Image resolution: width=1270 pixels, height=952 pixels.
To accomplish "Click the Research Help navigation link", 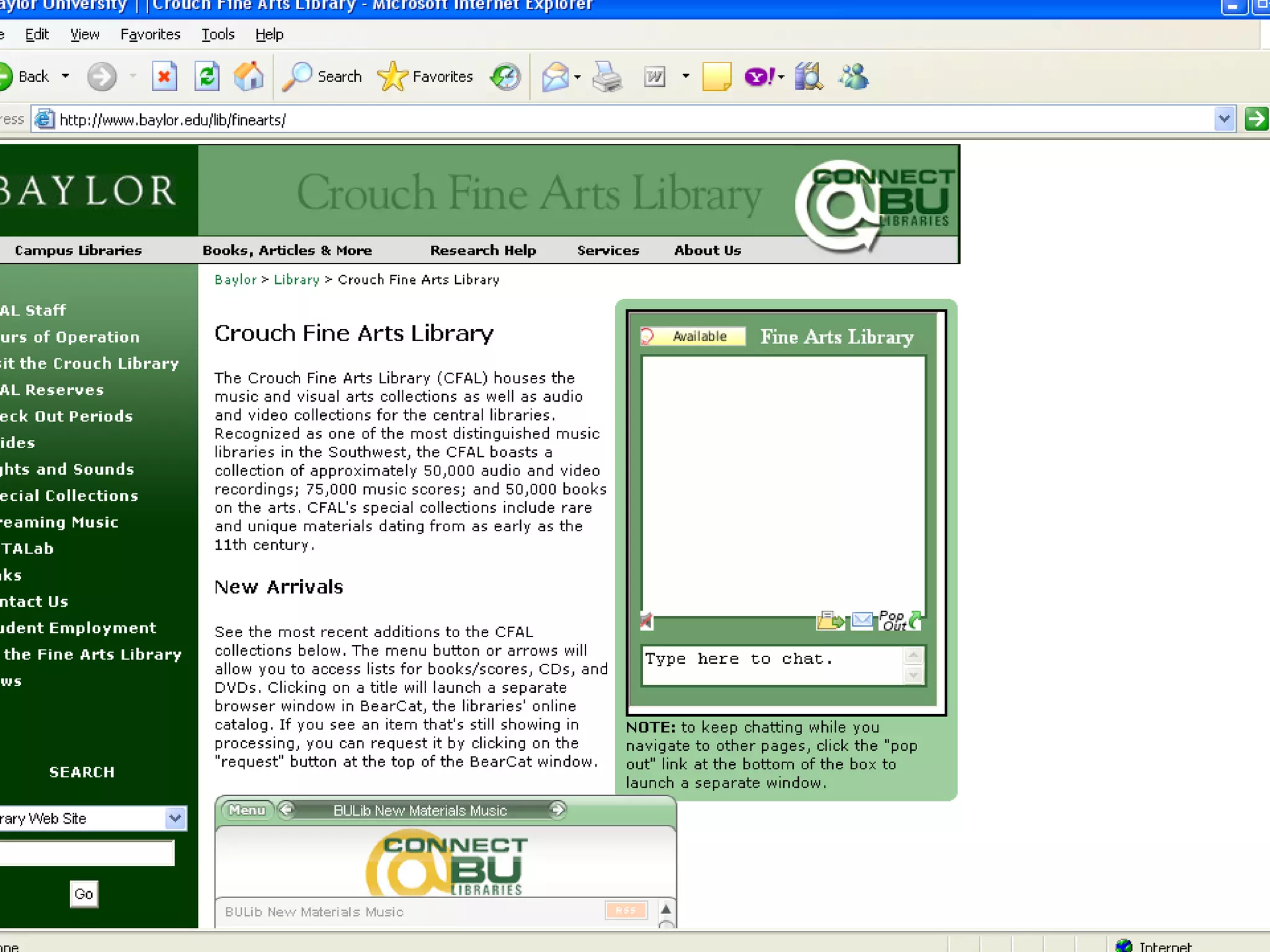I will pyautogui.click(x=482, y=250).
